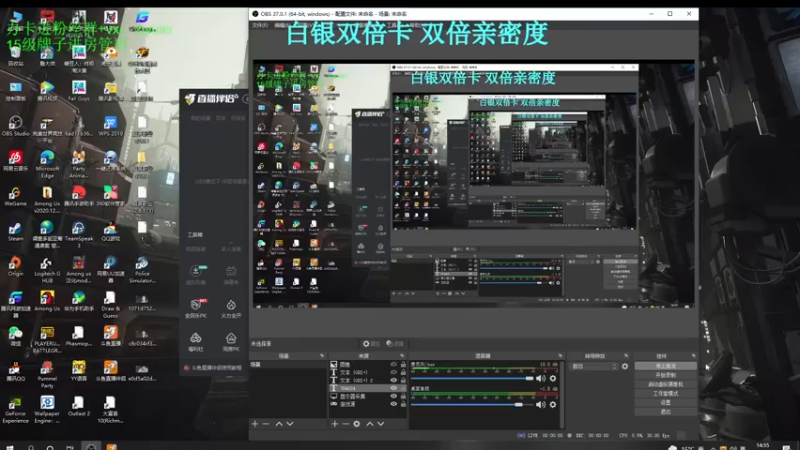Open Wallpaper Engine desktop shortcut
This screenshot has height=450, width=800.
point(47,410)
